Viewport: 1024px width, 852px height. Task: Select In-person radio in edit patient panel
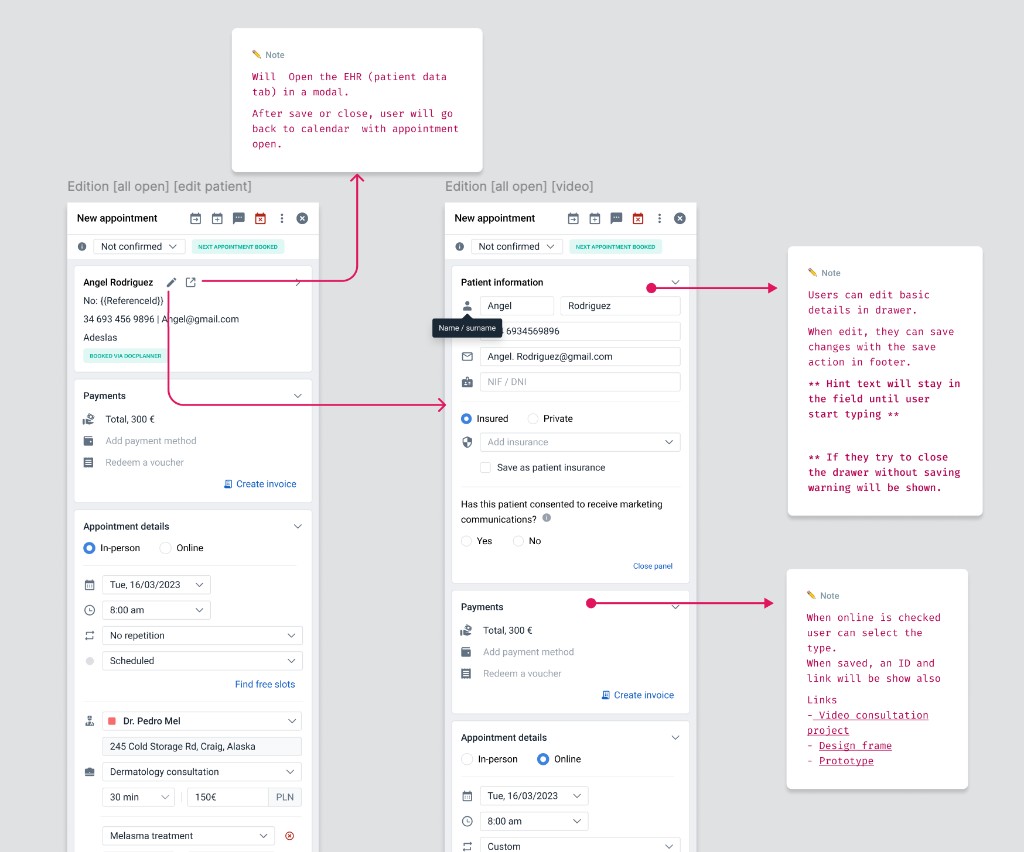point(89,548)
